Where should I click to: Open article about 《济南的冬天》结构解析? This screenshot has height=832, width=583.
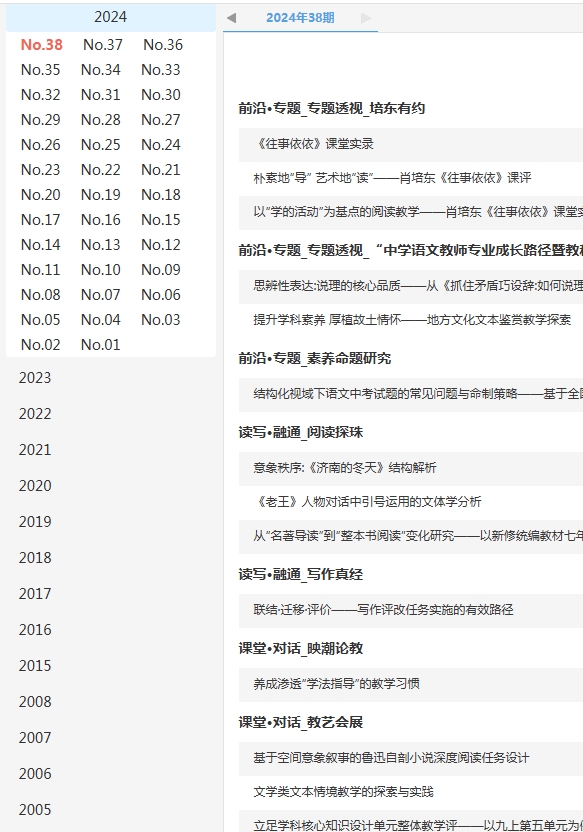(x=345, y=467)
